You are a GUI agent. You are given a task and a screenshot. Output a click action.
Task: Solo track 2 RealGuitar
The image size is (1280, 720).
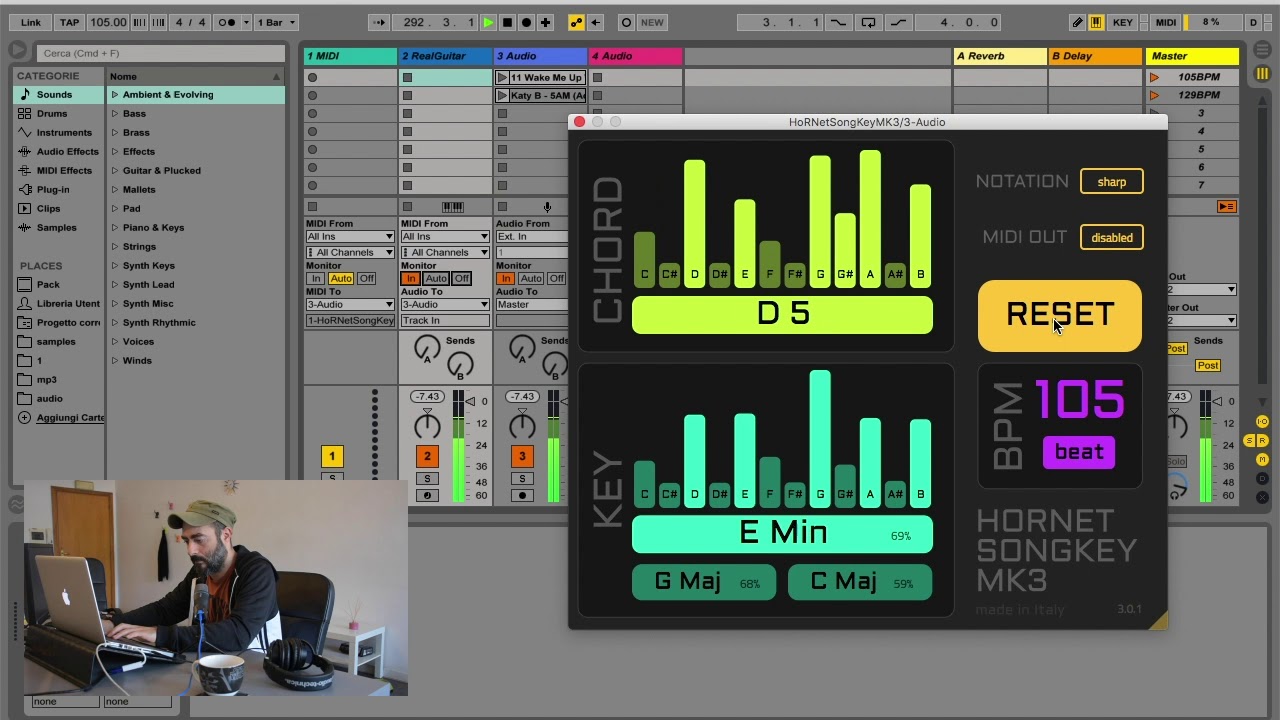pyautogui.click(x=427, y=479)
